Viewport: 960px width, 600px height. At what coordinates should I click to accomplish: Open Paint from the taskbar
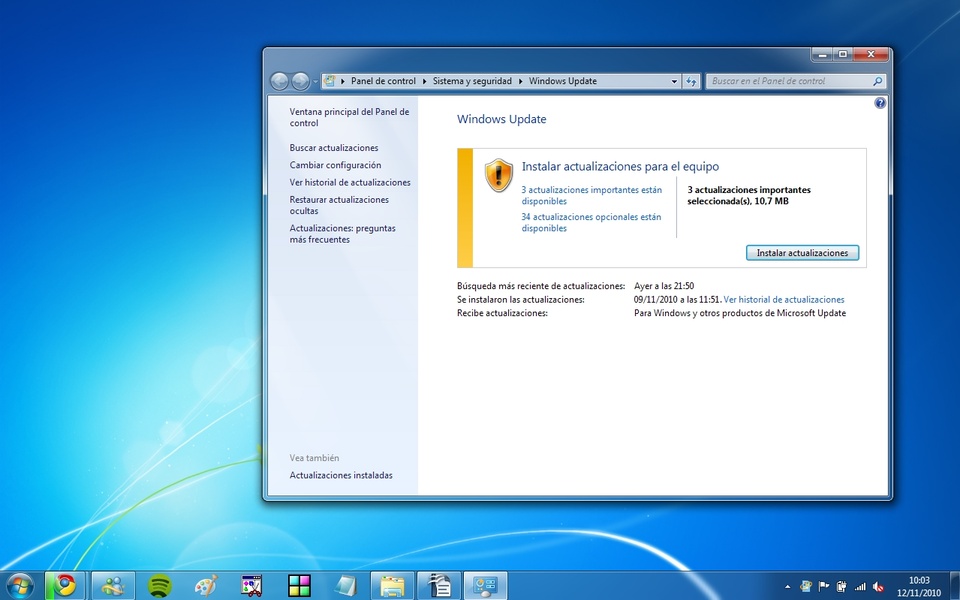205,585
